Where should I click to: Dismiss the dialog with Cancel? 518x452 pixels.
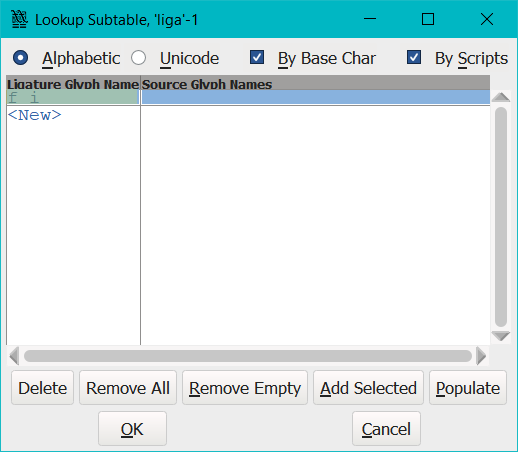(386, 429)
